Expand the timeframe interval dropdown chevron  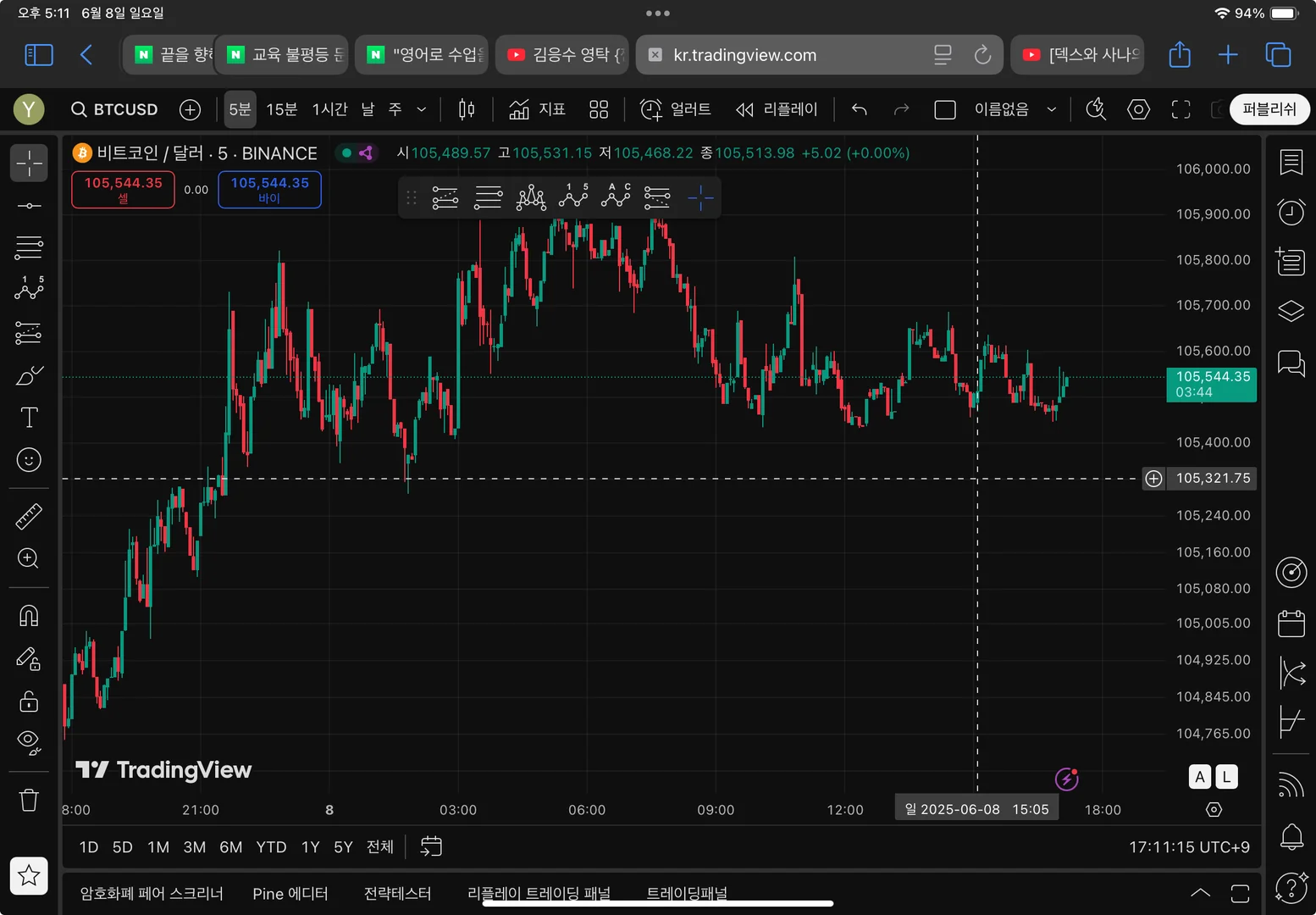(421, 109)
